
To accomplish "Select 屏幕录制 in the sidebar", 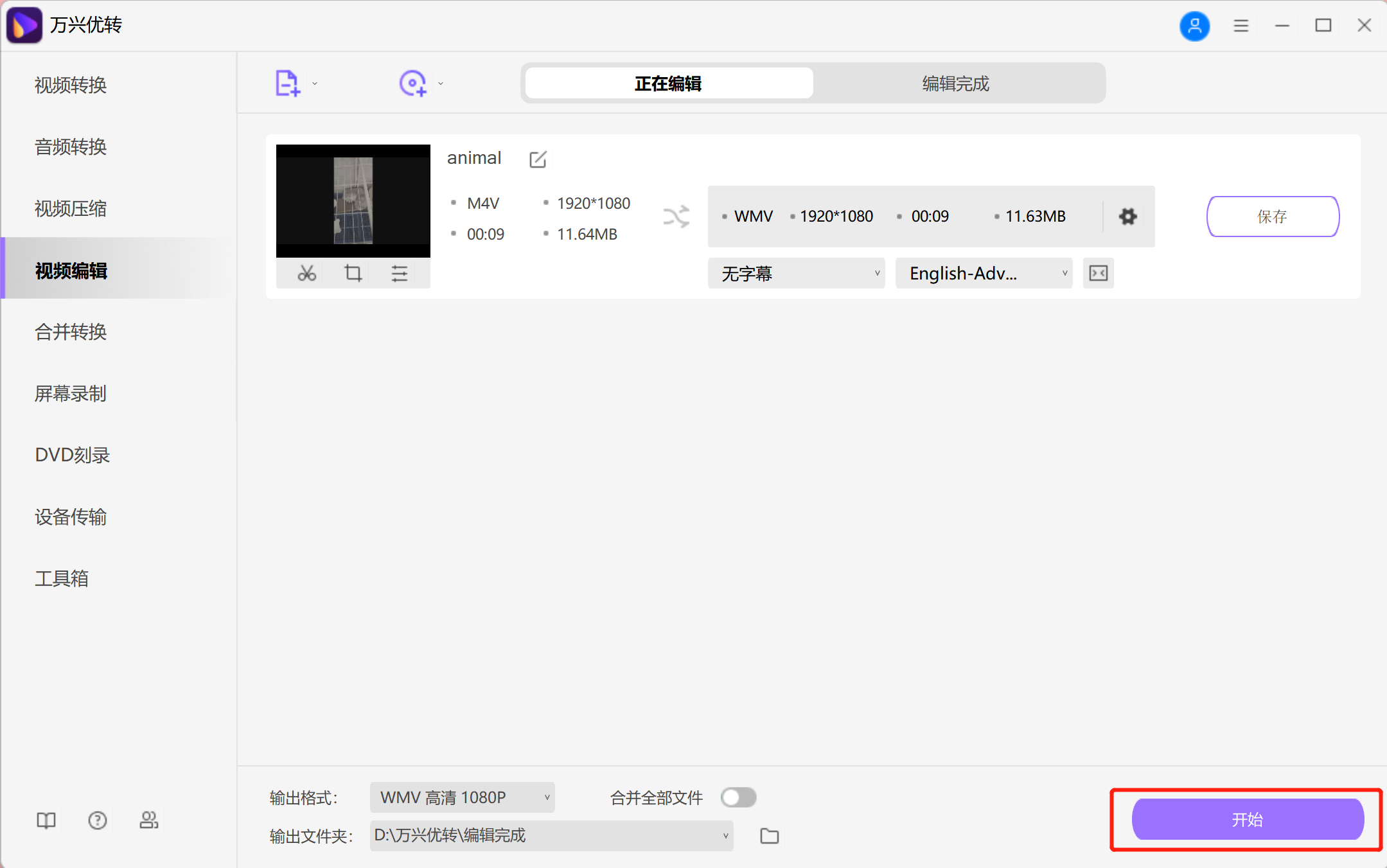I will [70, 394].
